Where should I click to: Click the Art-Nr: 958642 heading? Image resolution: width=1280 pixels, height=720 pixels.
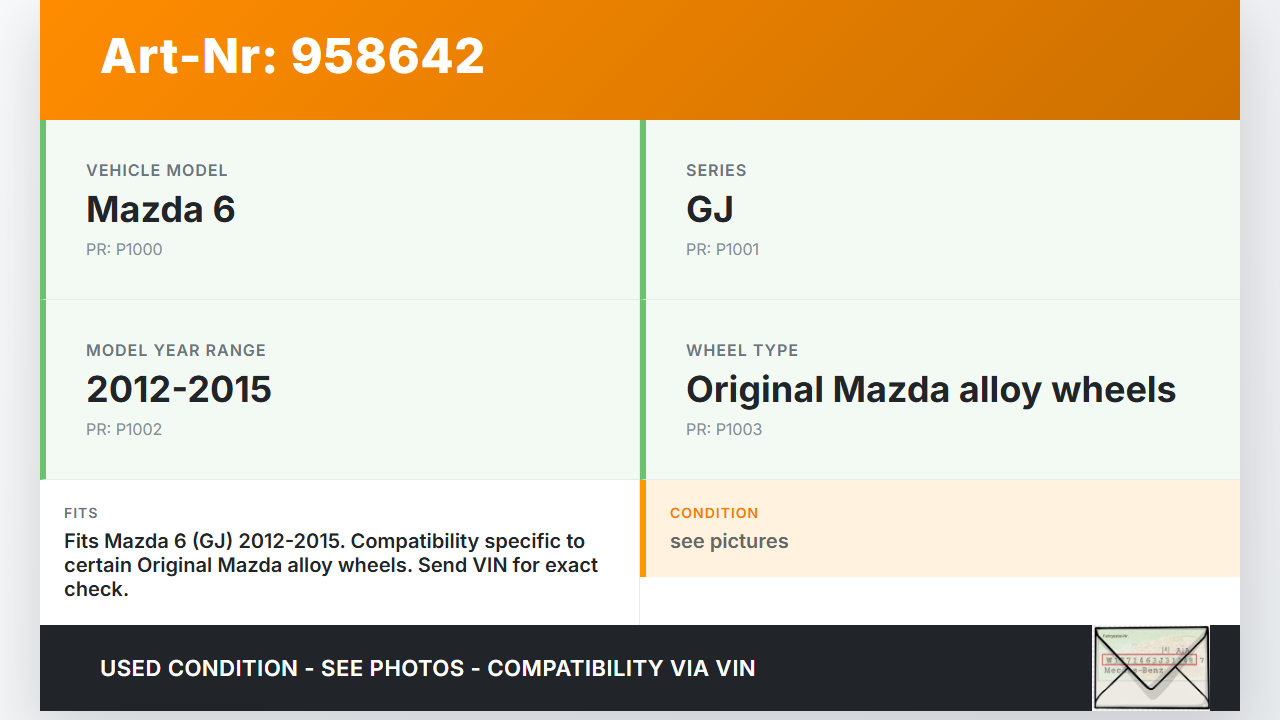pos(292,56)
